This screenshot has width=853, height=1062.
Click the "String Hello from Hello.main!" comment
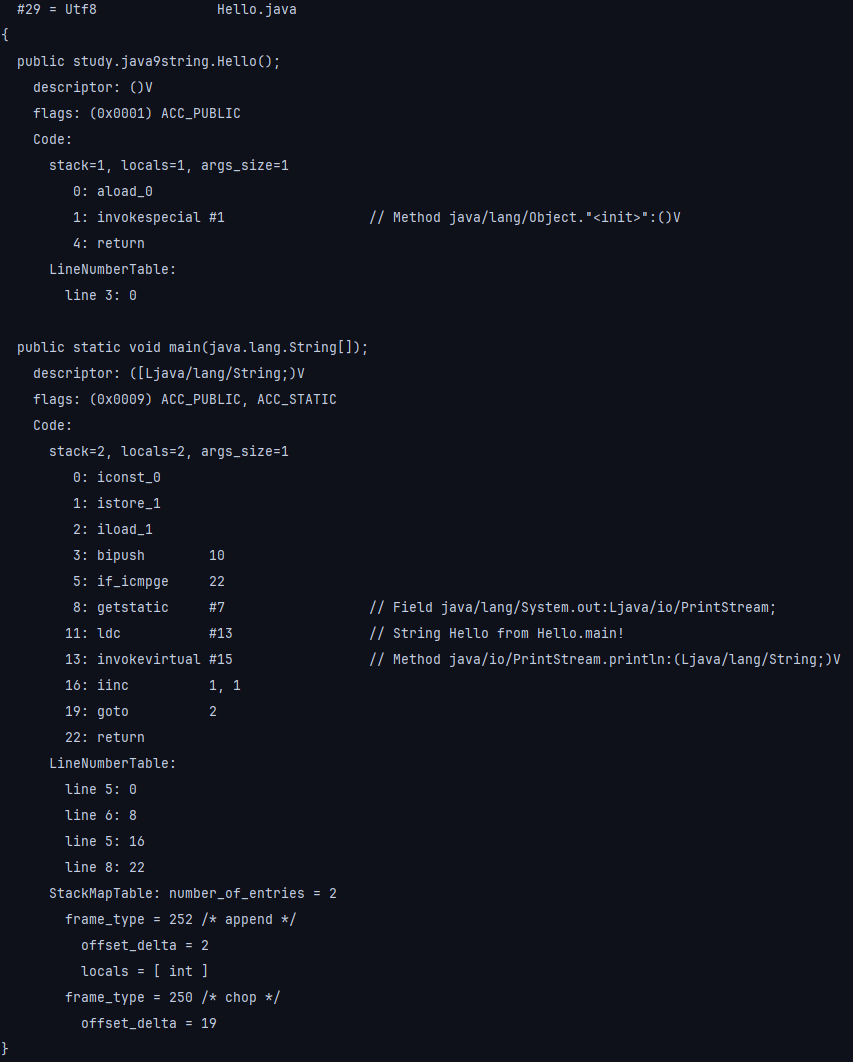tap(496, 634)
